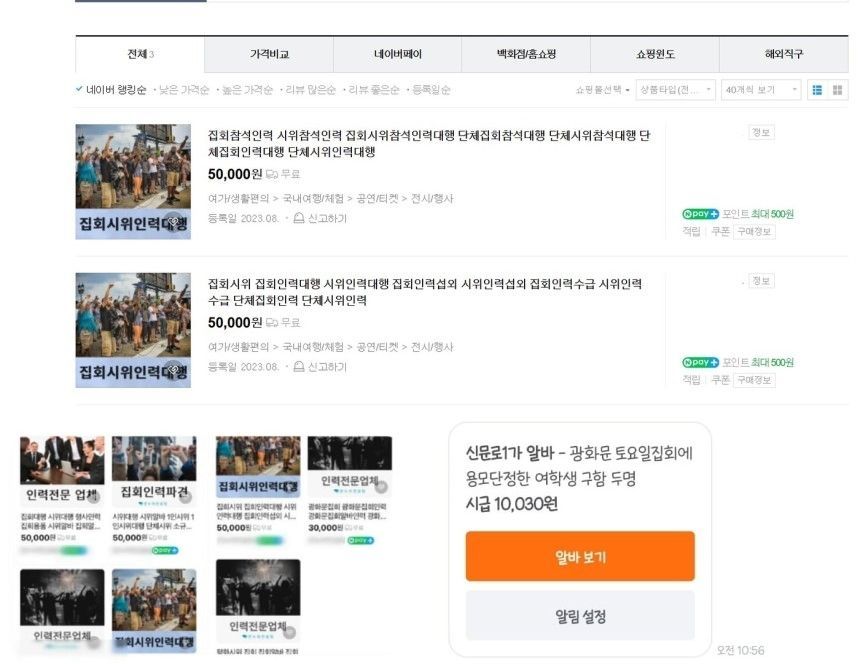This screenshot has height=664, width=860.
Task: Sort results by 낮은 가격순
Action: click(184, 90)
